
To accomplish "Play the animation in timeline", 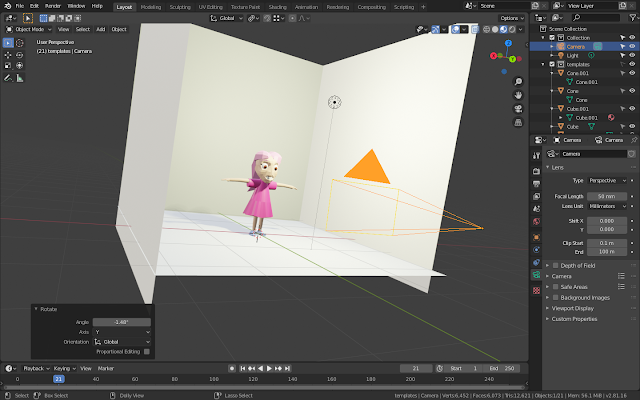I will coord(269,369).
